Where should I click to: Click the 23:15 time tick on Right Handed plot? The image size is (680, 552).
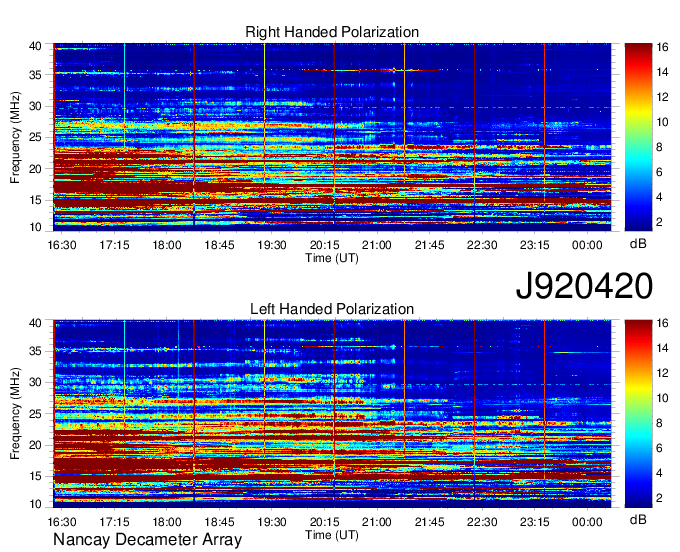pos(534,245)
